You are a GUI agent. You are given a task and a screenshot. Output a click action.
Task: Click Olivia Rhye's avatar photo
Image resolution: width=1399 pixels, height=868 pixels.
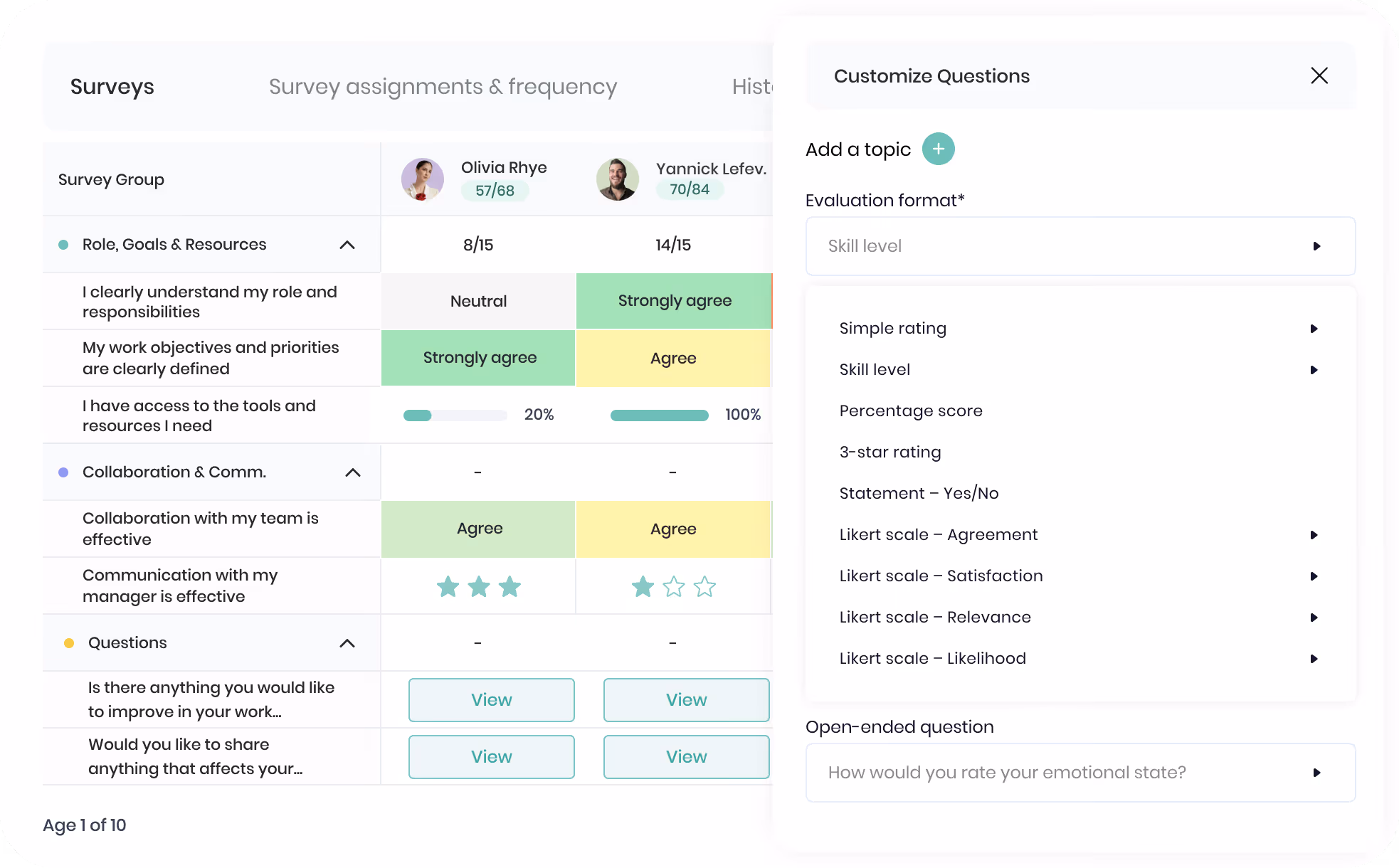coord(423,179)
